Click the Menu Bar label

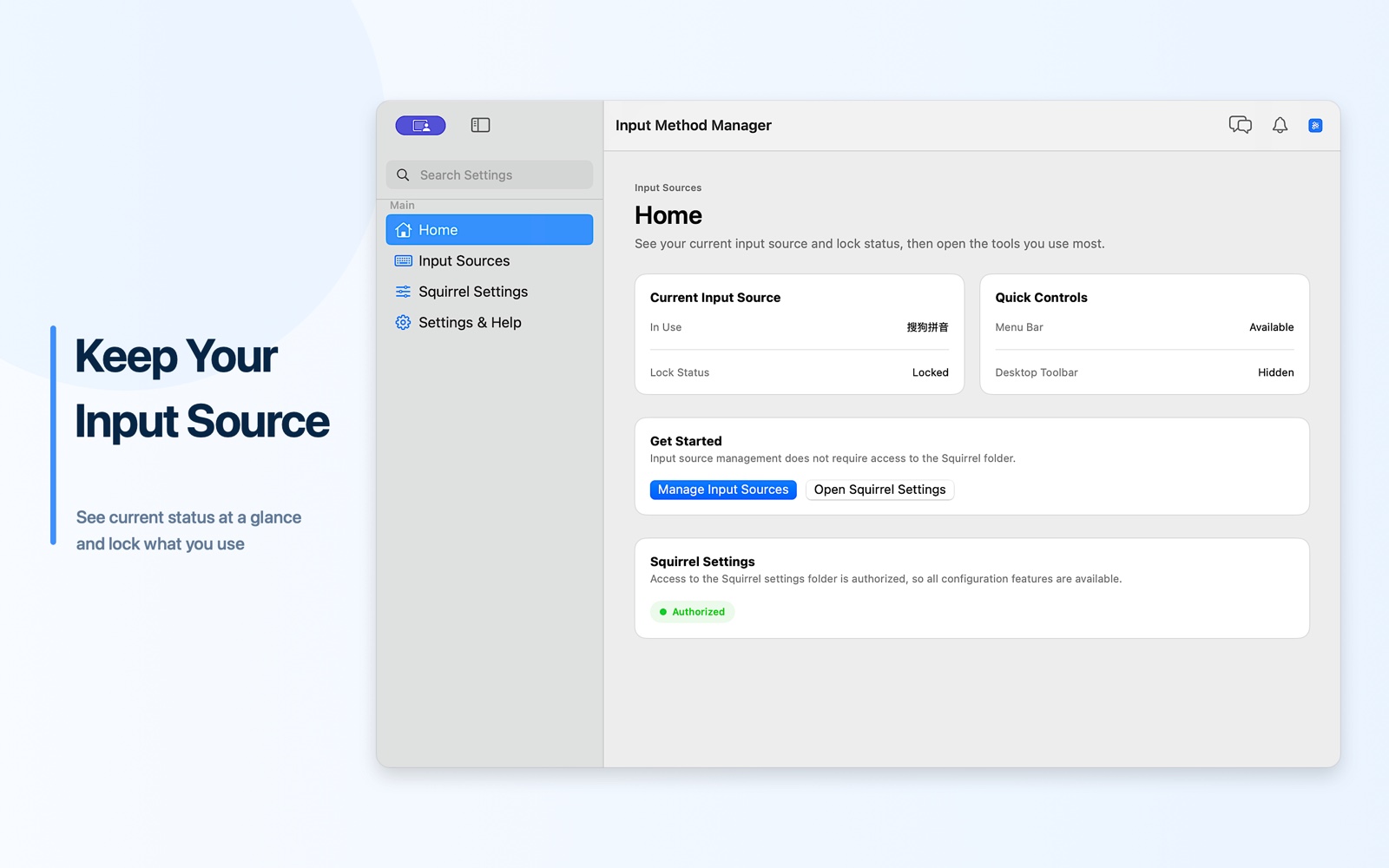tap(1018, 327)
